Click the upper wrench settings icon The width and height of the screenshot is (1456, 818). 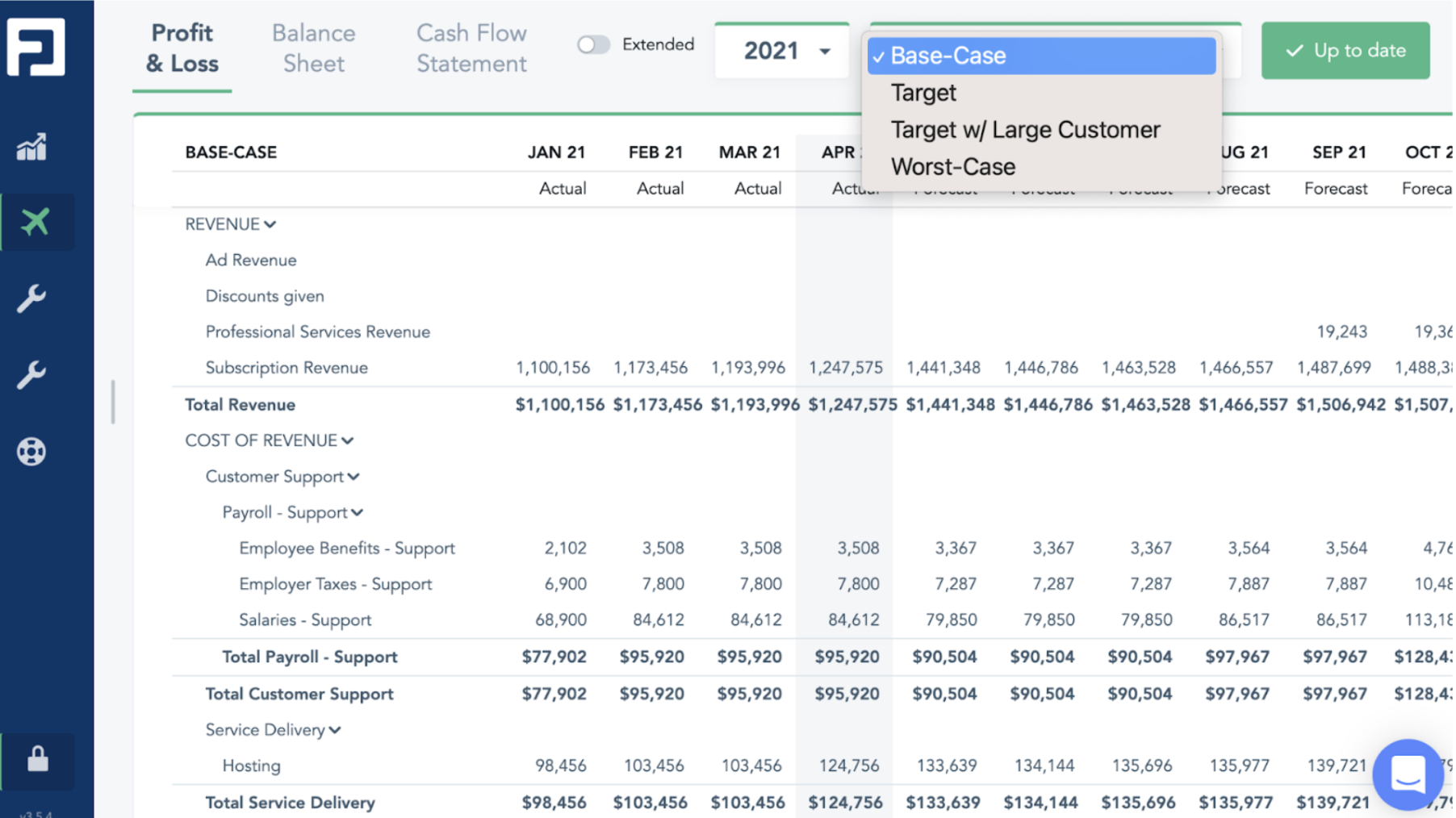pyautogui.click(x=31, y=298)
